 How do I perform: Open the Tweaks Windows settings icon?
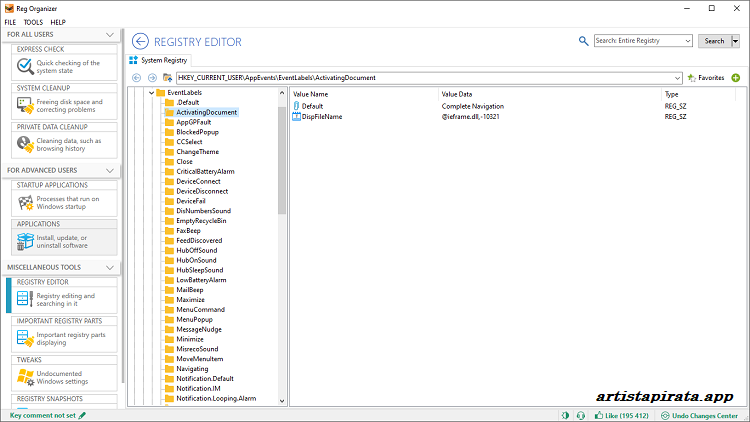pos(25,378)
